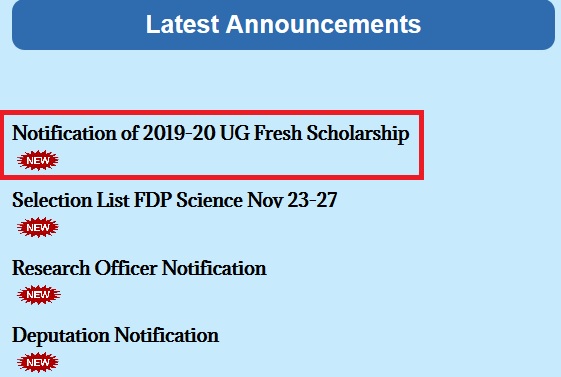Select the red-outlined scholarship announcement box
Image resolution: width=561 pixels, height=377 pixels.
coord(212,145)
